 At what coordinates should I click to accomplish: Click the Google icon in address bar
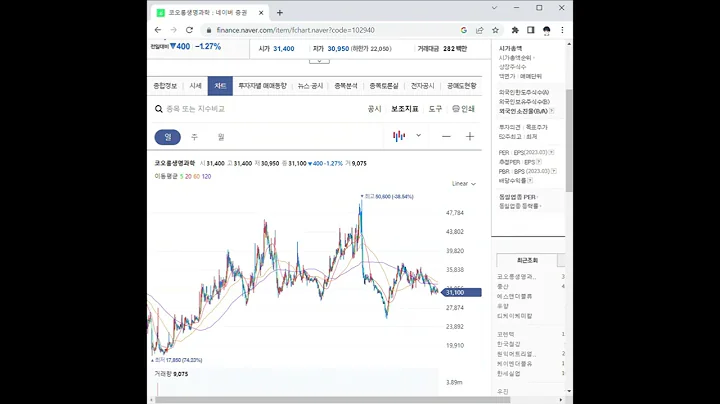464,30
